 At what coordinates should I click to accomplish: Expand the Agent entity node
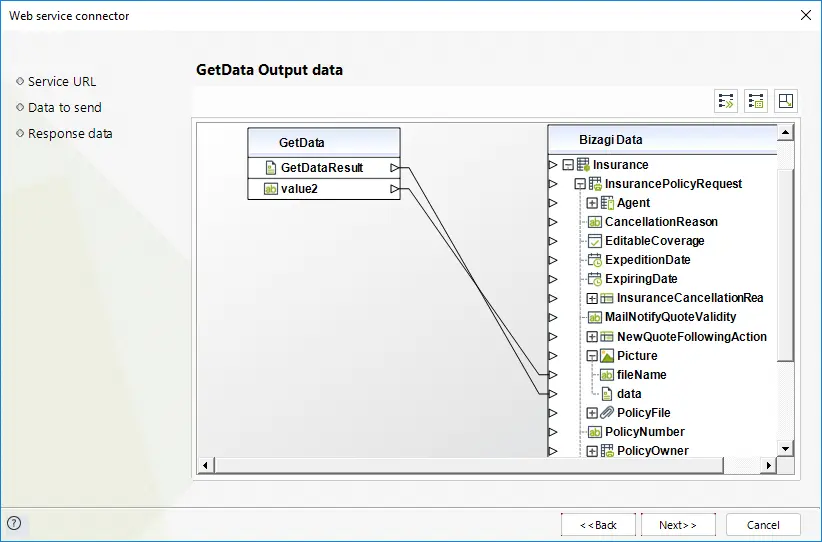pos(592,203)
